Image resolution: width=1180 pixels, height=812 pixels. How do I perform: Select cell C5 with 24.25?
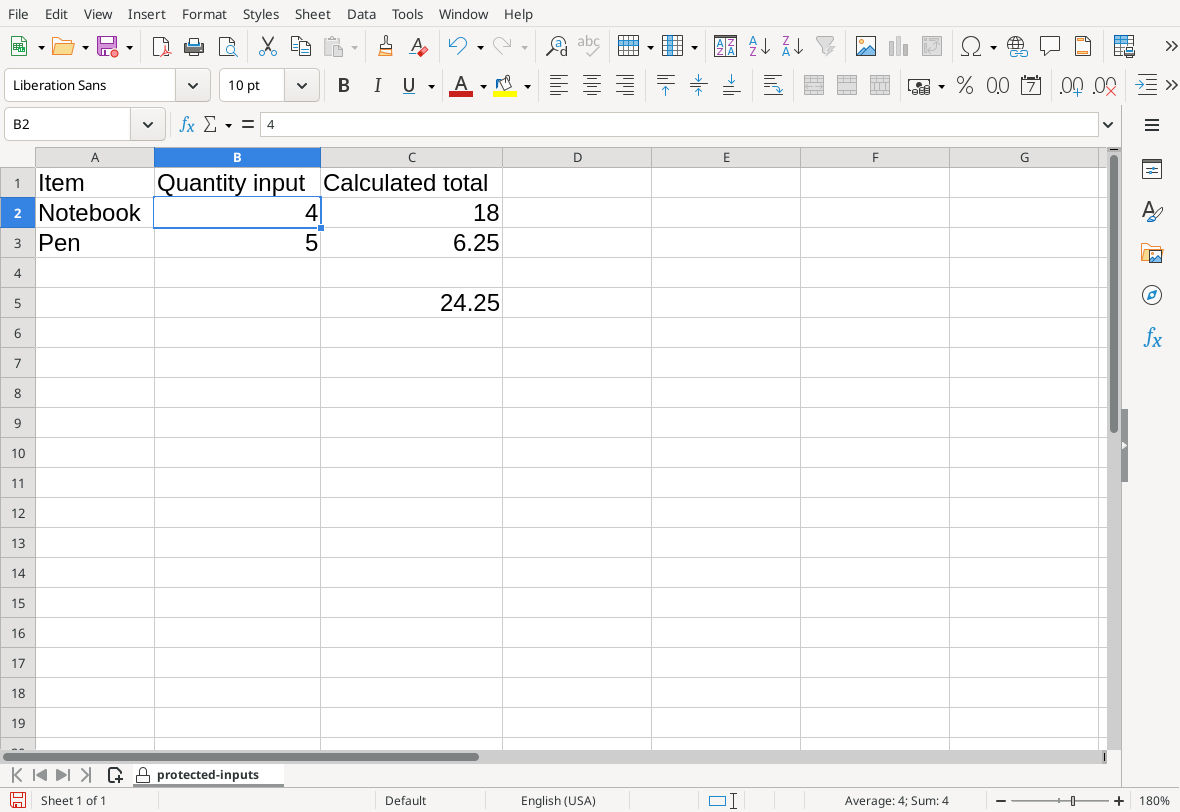click(x=412, y=303)
